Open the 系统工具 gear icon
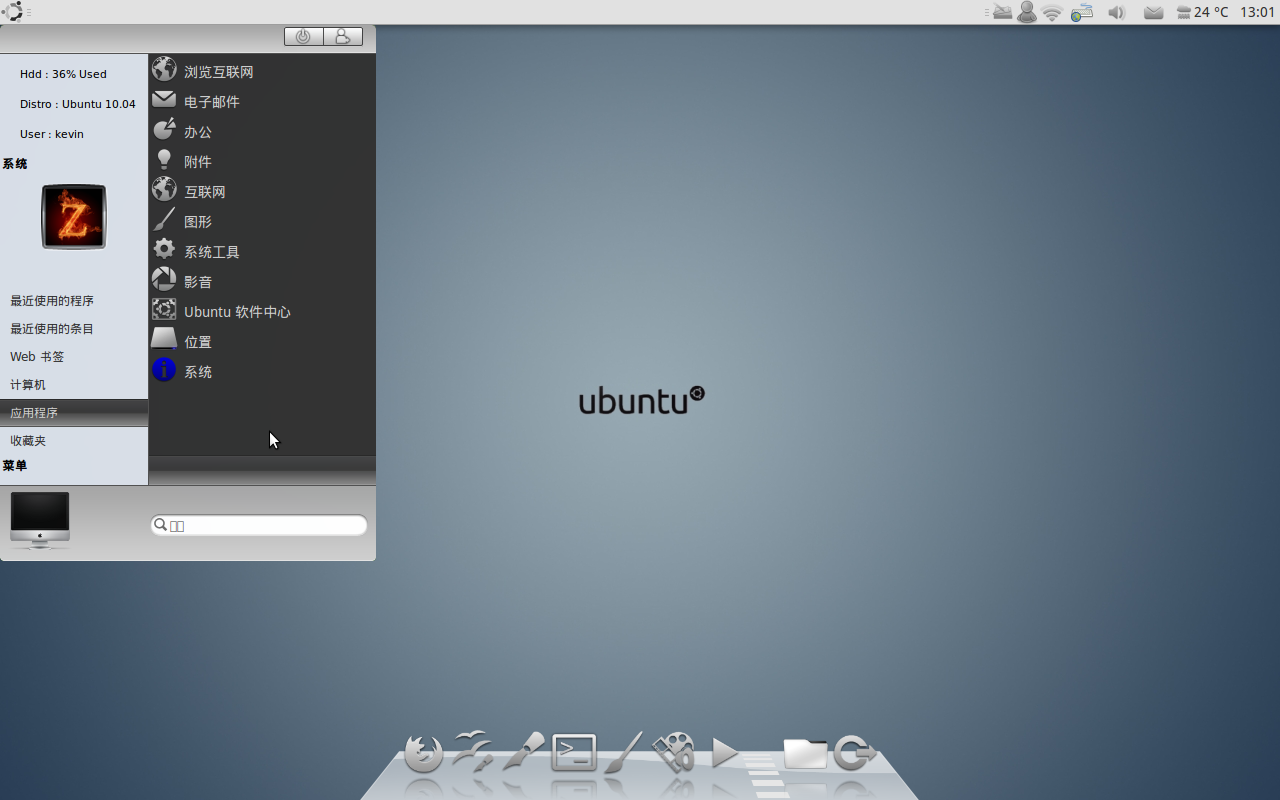This screenshot has width=1280, height=800. [164, 250]
